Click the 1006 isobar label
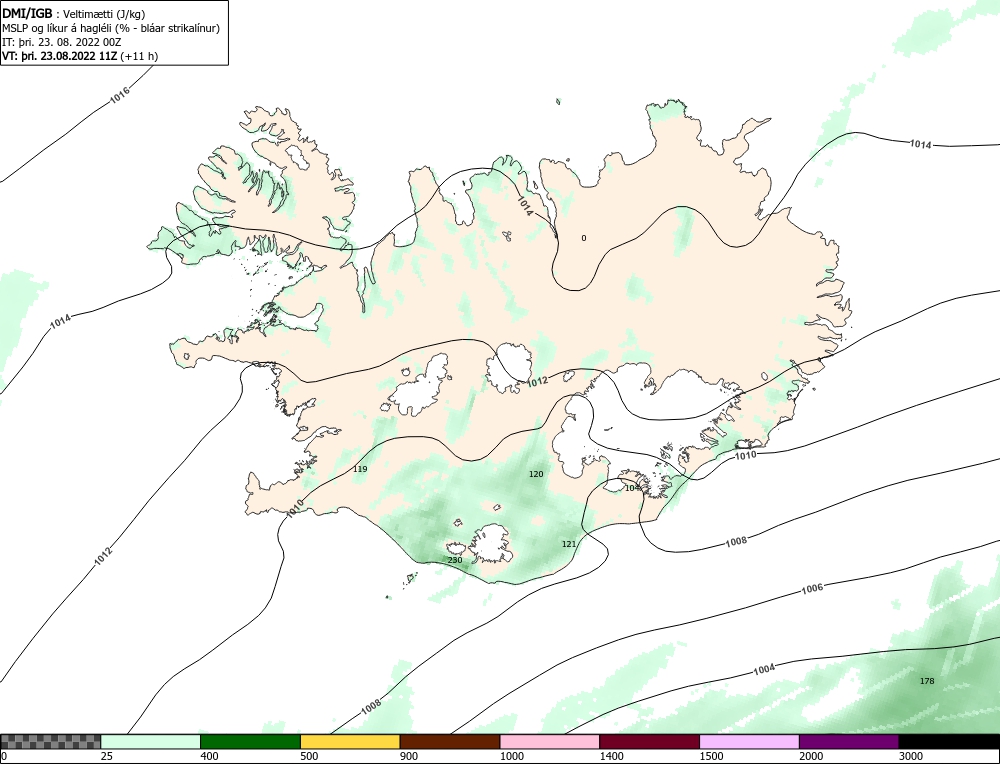The width and height of the screenshot is (1000, 764). 812,588
